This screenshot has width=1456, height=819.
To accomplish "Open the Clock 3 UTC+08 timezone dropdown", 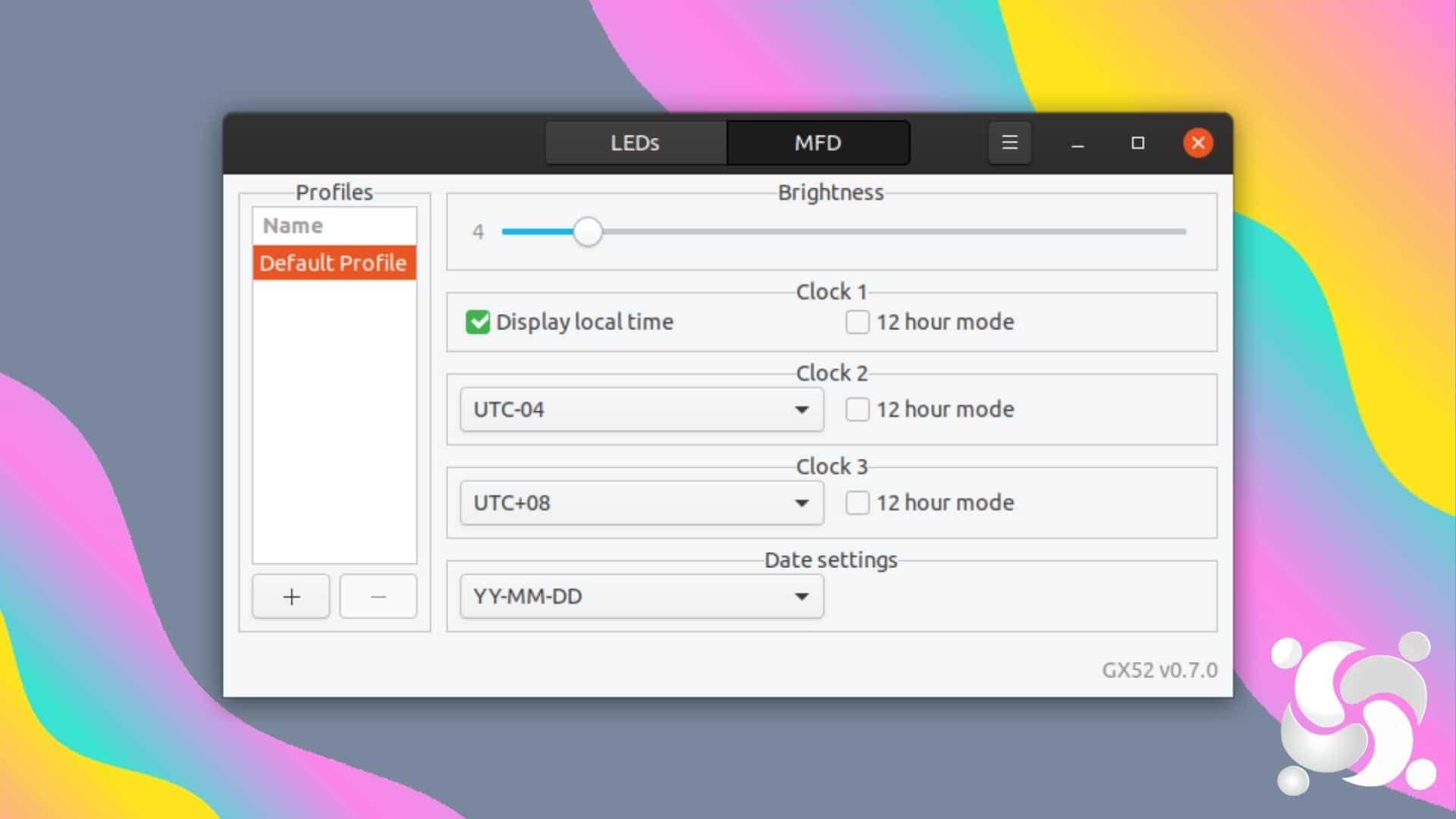I will click(642, 503).
